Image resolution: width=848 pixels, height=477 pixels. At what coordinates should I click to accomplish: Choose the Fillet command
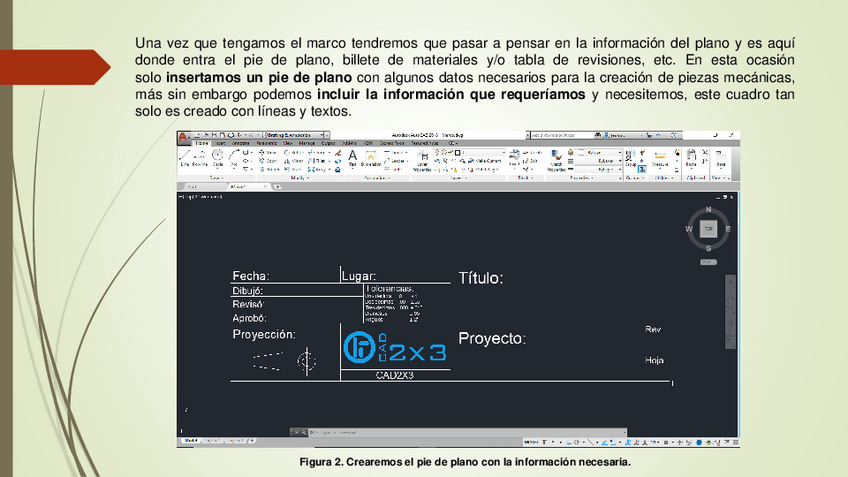click(318, 161)
